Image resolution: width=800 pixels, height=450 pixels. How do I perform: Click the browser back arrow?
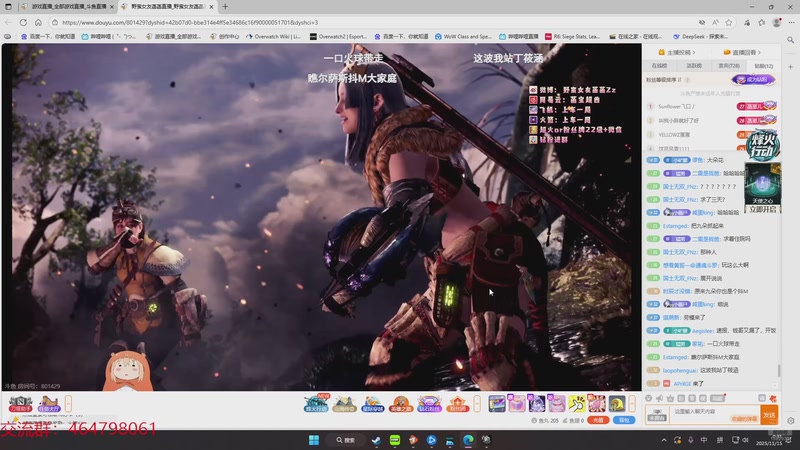pyautogui.click(x=8, y=22)
